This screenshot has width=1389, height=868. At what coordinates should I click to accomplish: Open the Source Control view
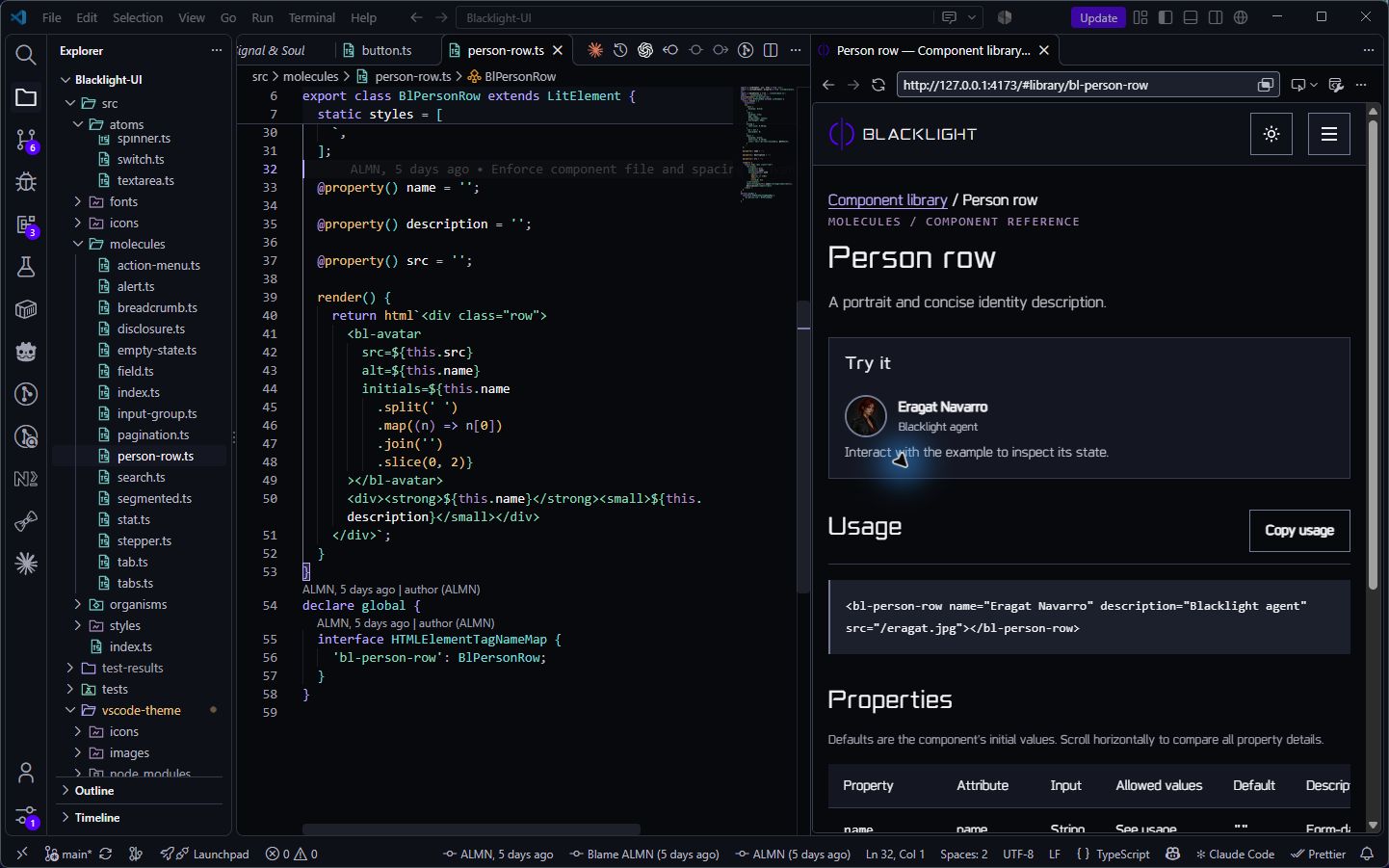(26, 140)
